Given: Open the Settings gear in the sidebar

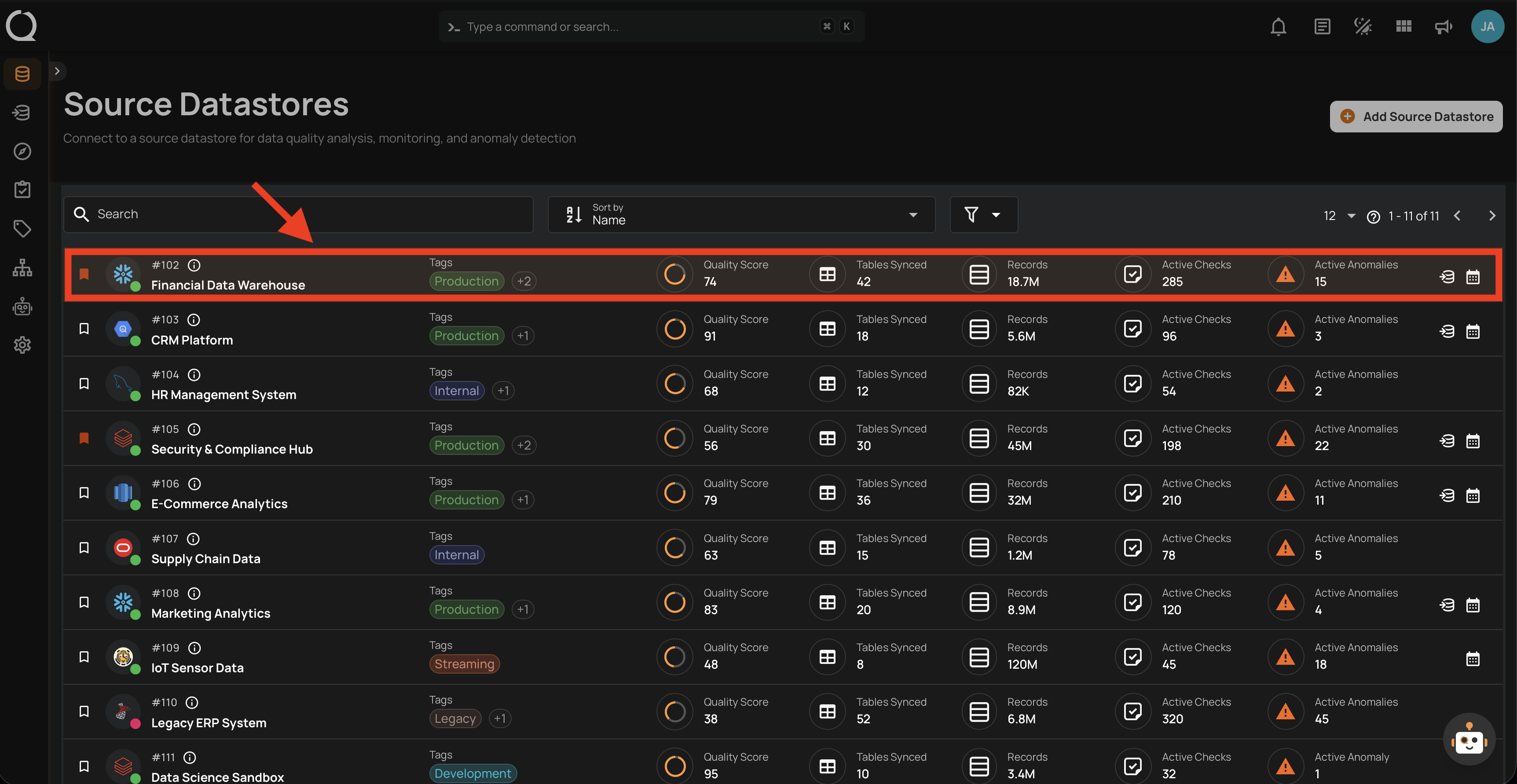Looking at the screenshot, I should (22, 345).
